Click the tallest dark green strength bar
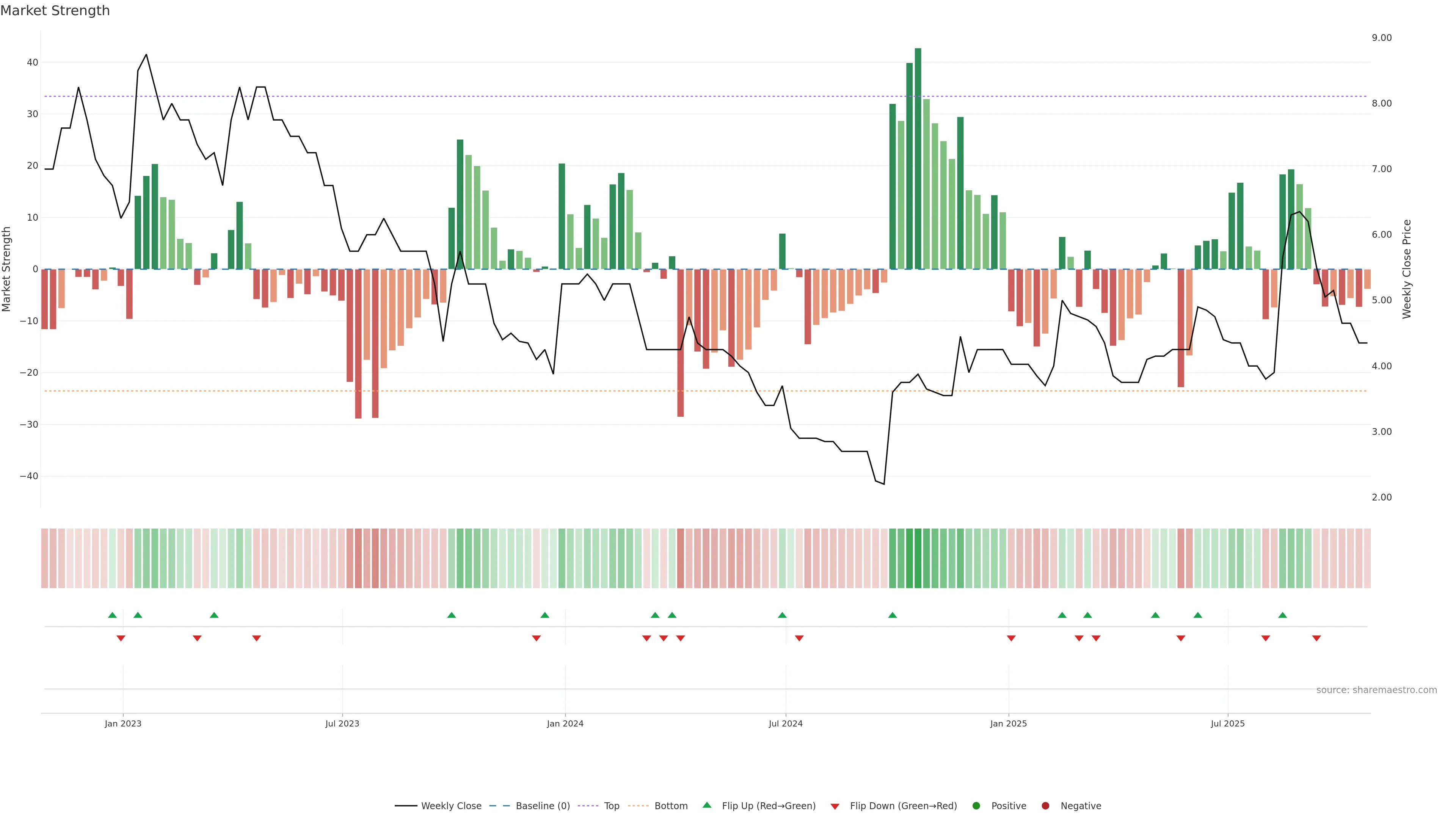 click(918, 158)
